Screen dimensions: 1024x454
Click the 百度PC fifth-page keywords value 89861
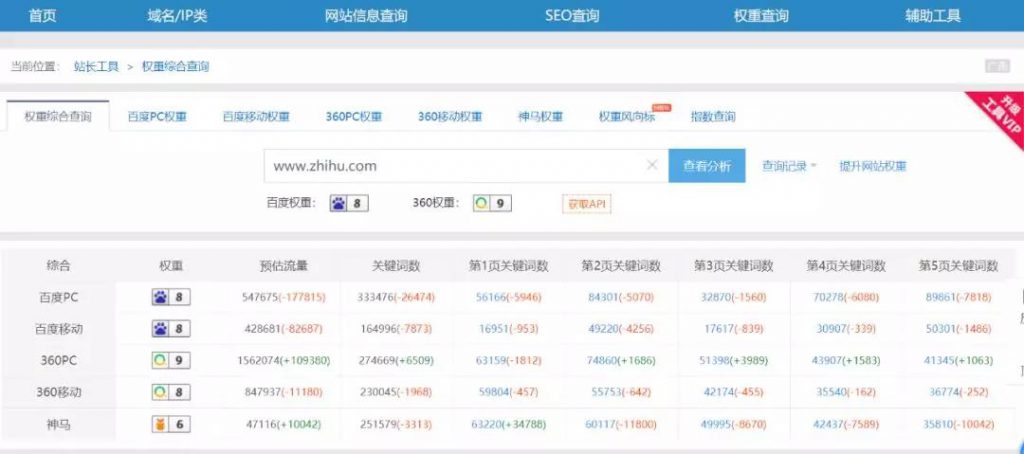coord(940,297)
